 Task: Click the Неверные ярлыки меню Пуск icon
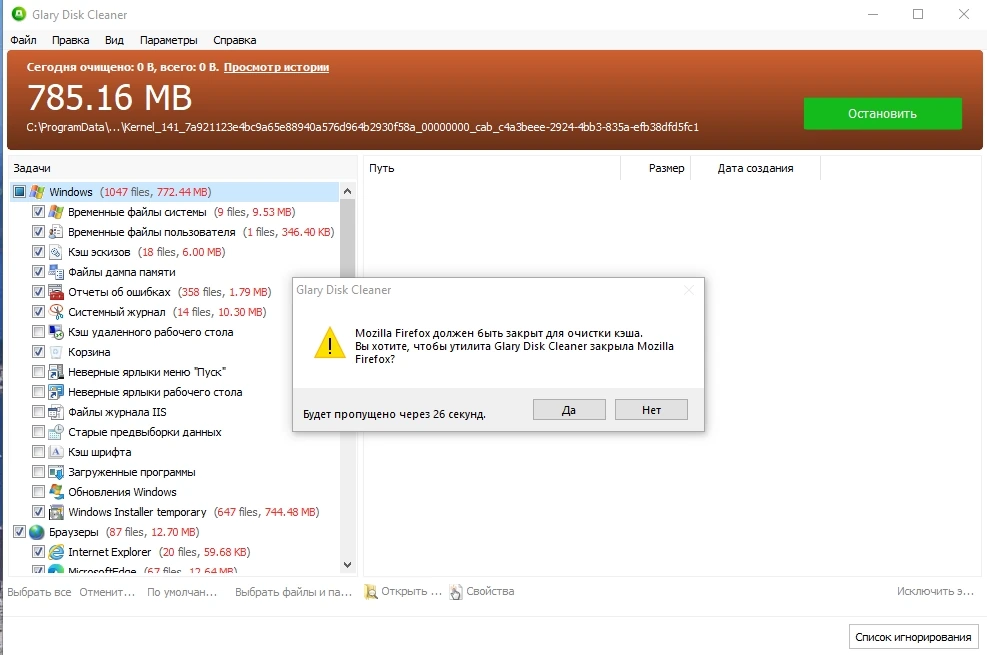[56, 372]
